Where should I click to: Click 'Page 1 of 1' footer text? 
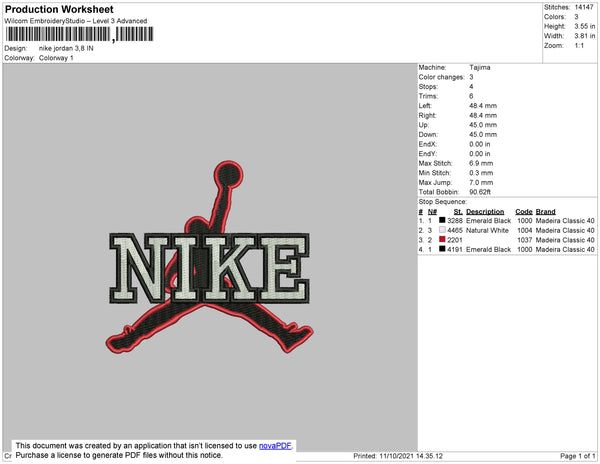577,456
